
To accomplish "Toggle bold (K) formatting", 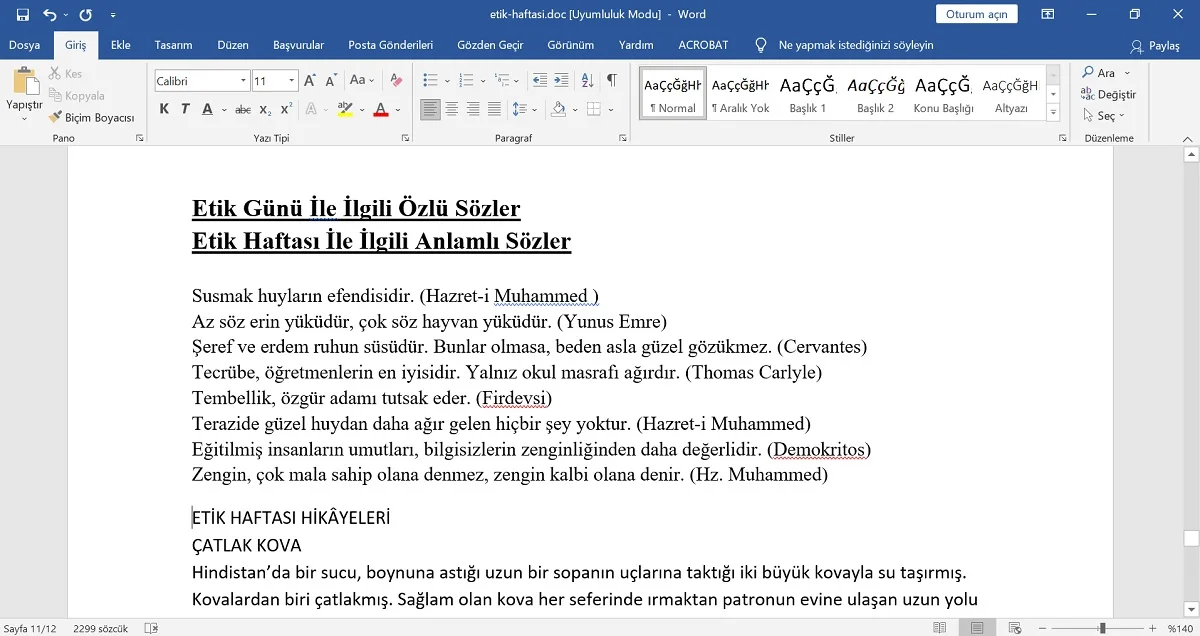I will pyautogui.click(x=164, y=110).
